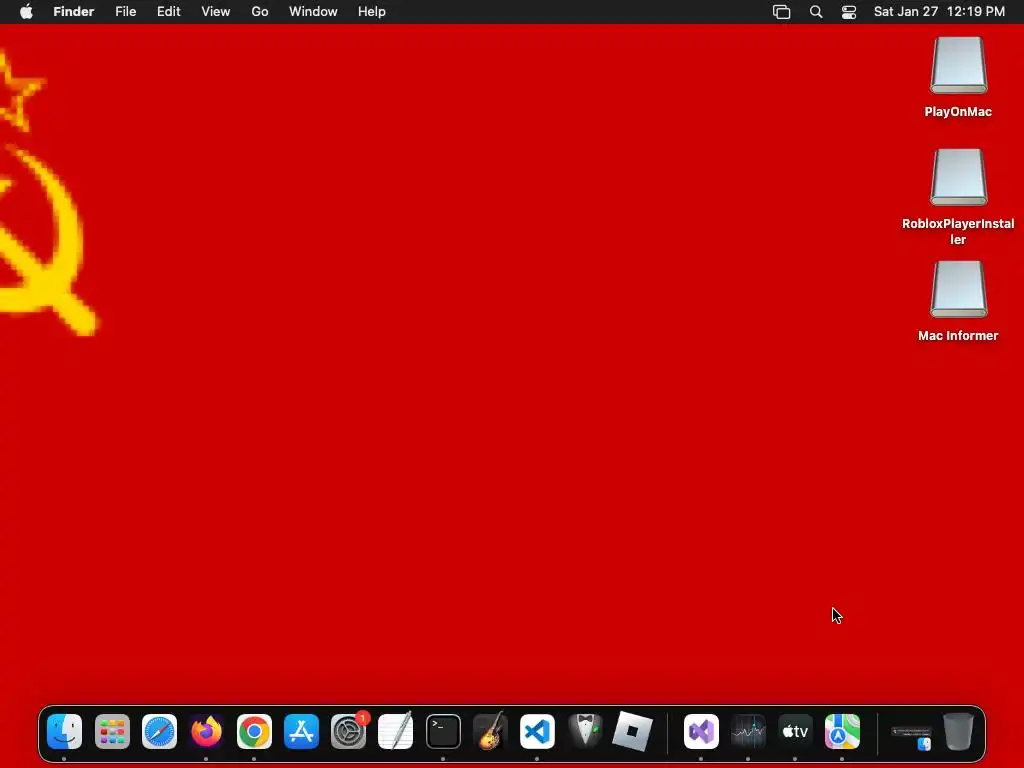The image size is (1024, 768).
Task: Open Launchpad in the Dock
Action: tap(112, 731)
